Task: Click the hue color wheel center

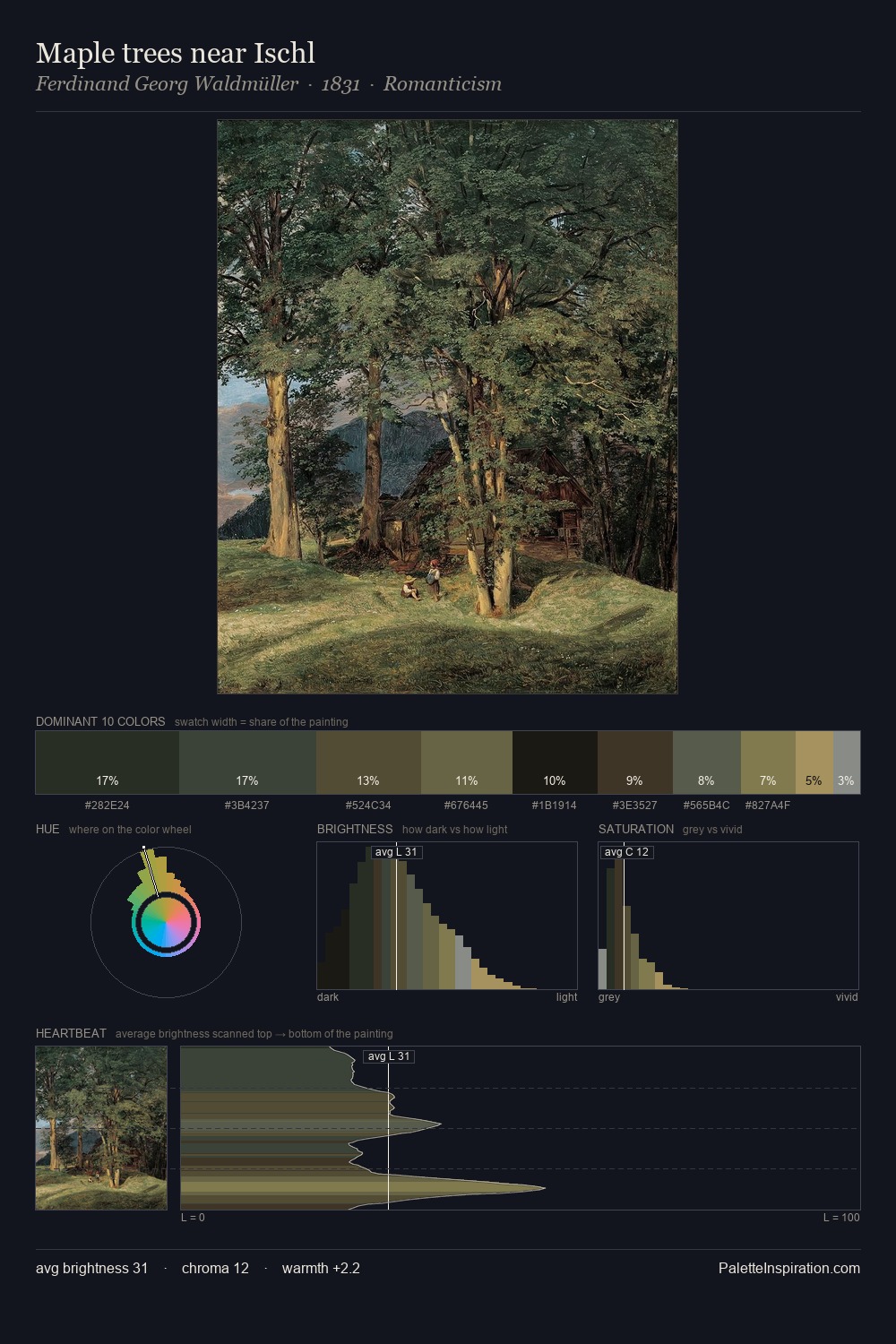Action: [166, 923]
